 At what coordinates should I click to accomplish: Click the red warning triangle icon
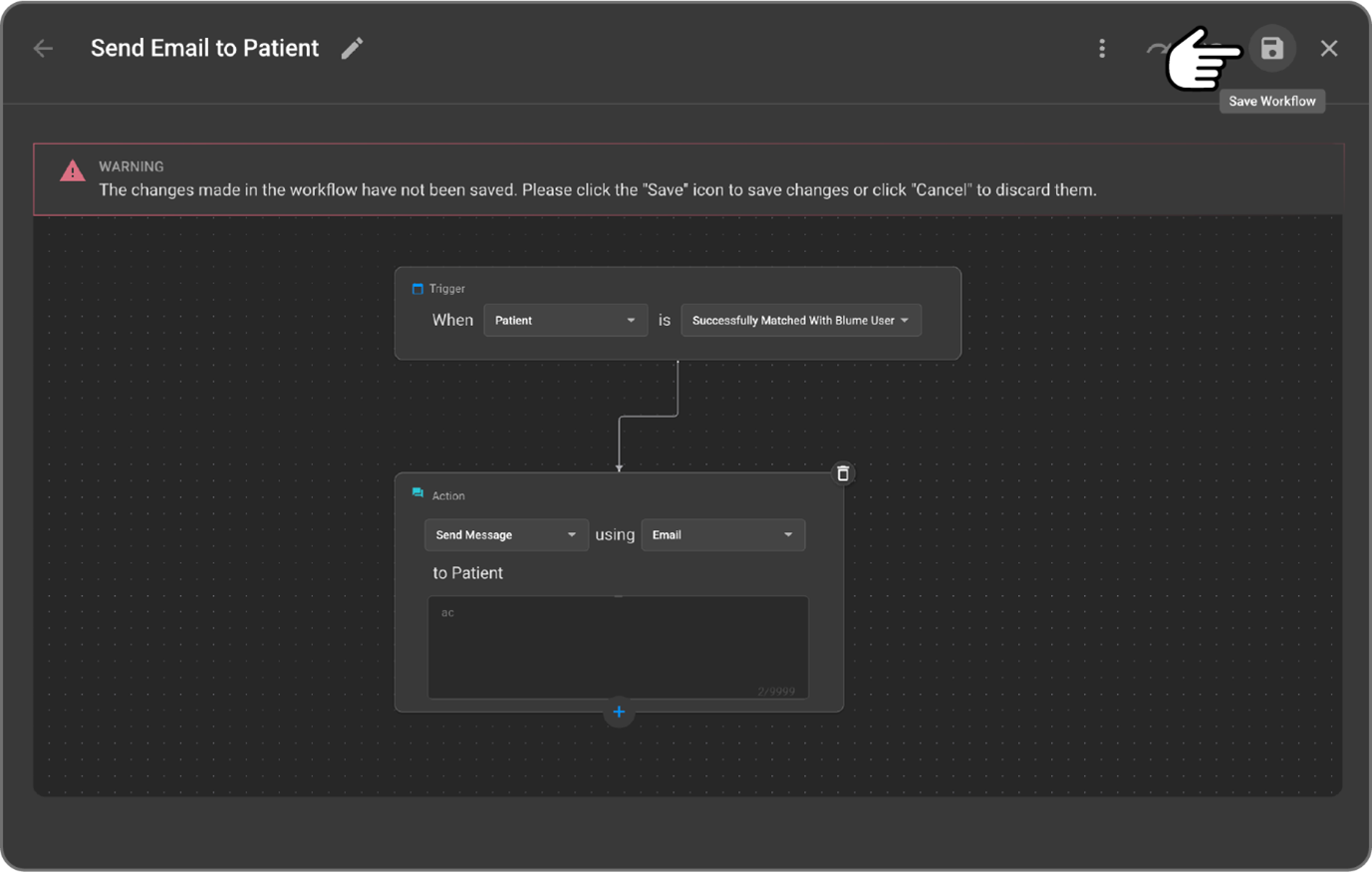pos(73,171)
